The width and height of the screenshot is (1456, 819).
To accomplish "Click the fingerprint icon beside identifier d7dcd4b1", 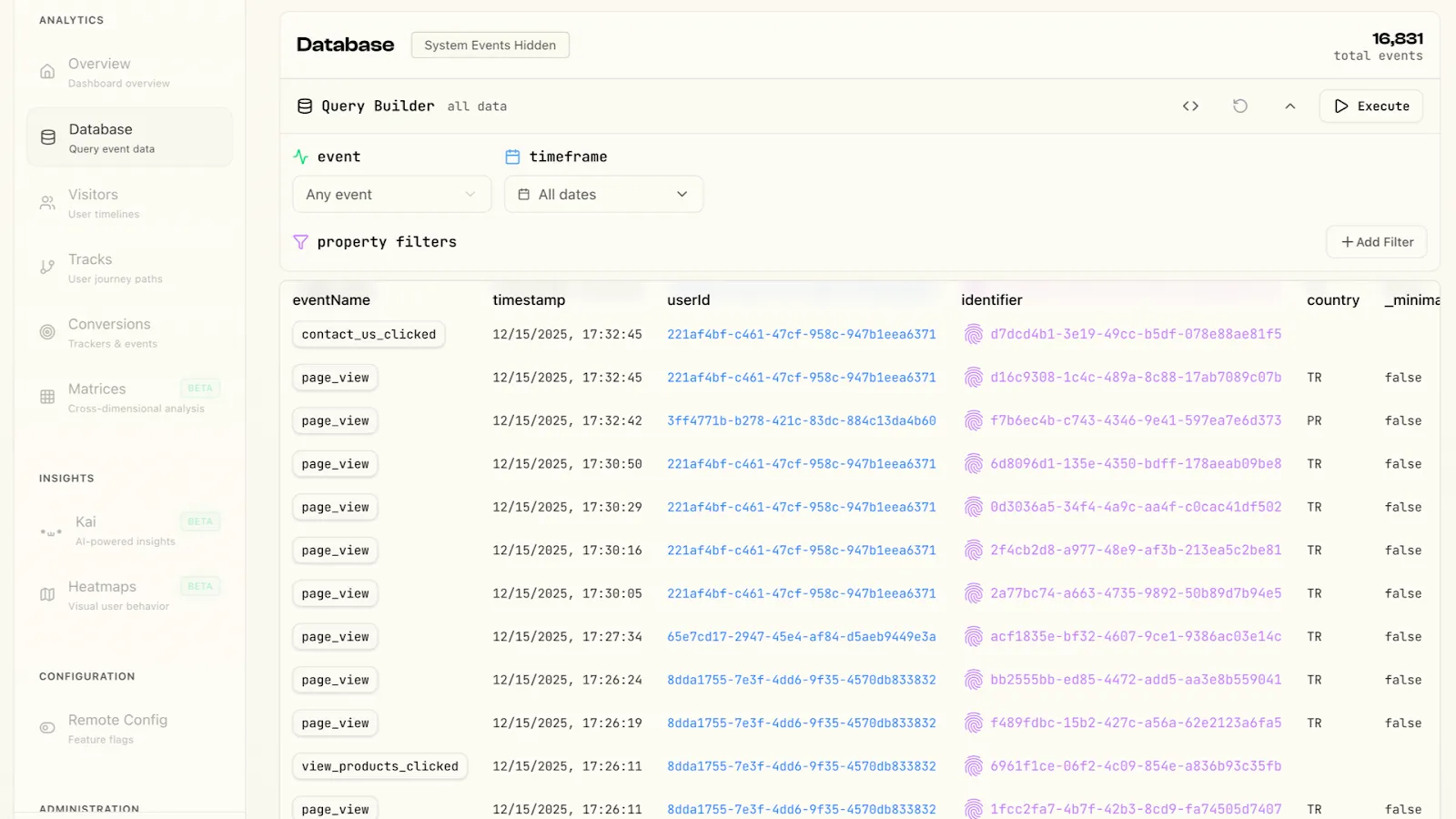I will (973, 335).
